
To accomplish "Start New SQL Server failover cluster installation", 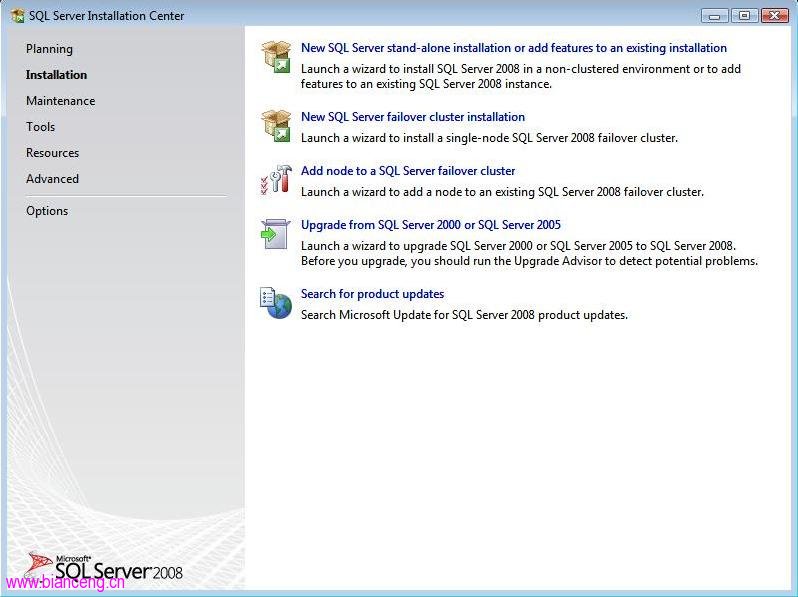I will [x=413, y=117].
